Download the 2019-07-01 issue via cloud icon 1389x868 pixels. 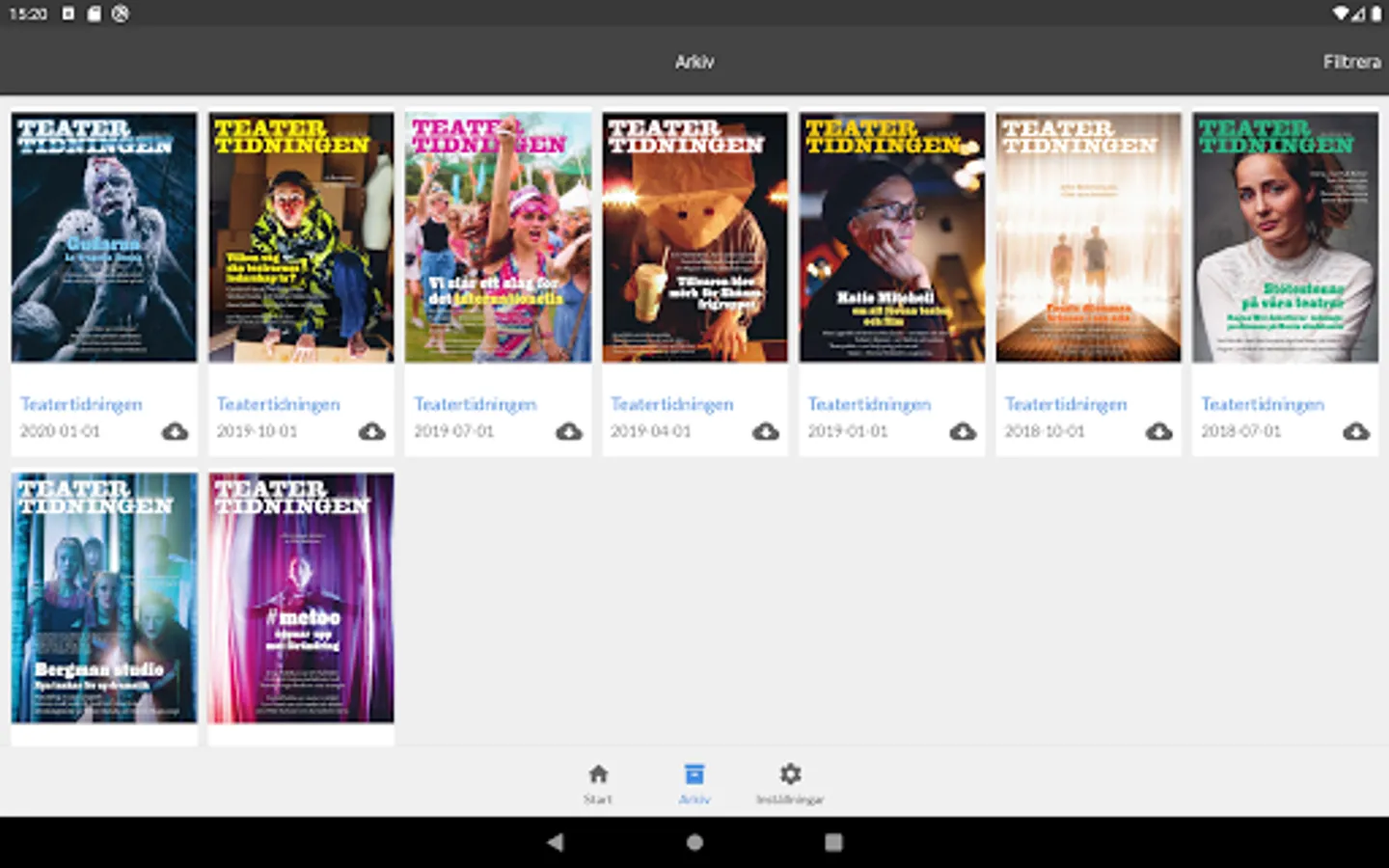pos(569,431)
